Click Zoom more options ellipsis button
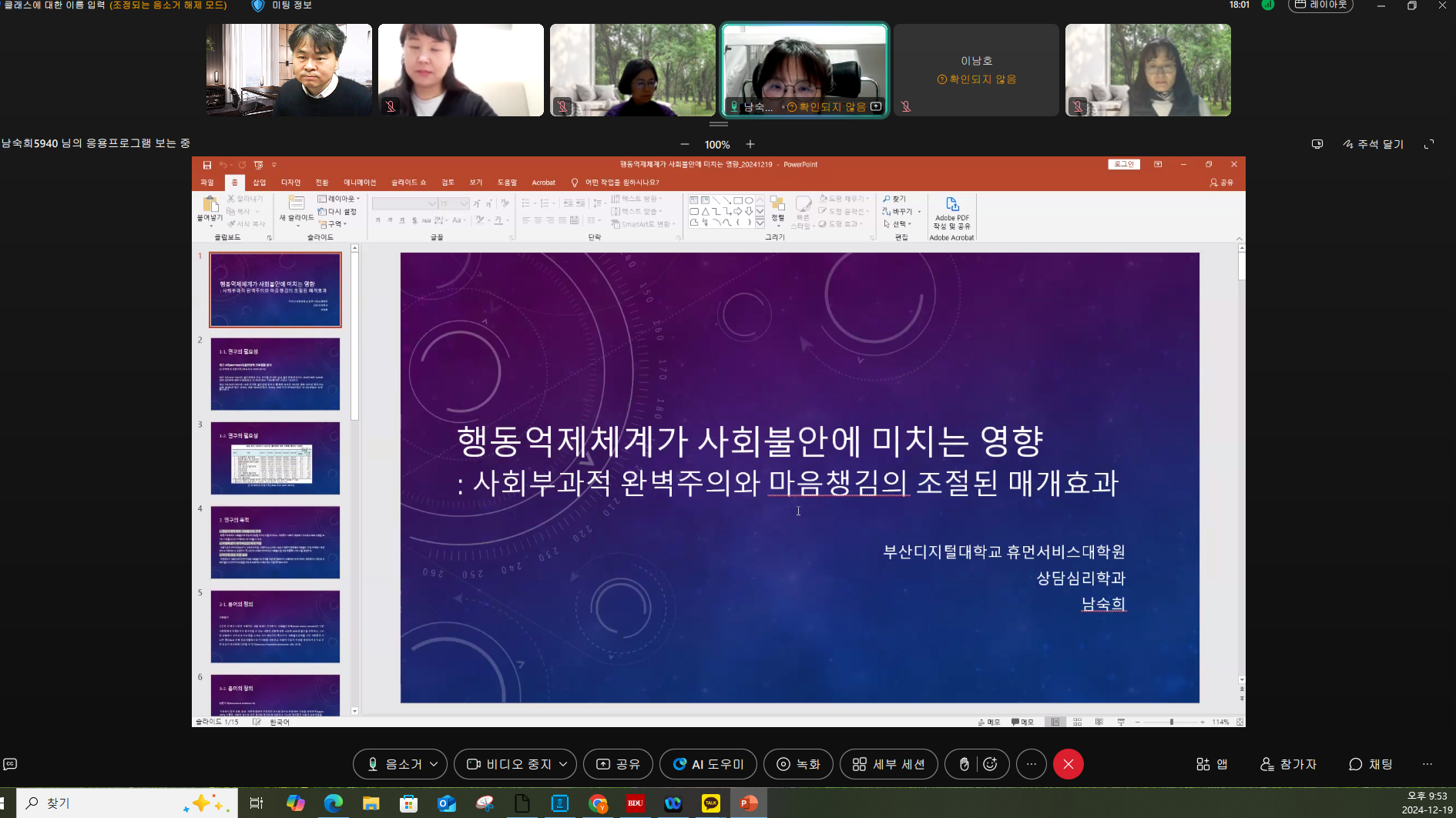Image resolution: width=1456 pixels, height=818 pixels. 1032,764
